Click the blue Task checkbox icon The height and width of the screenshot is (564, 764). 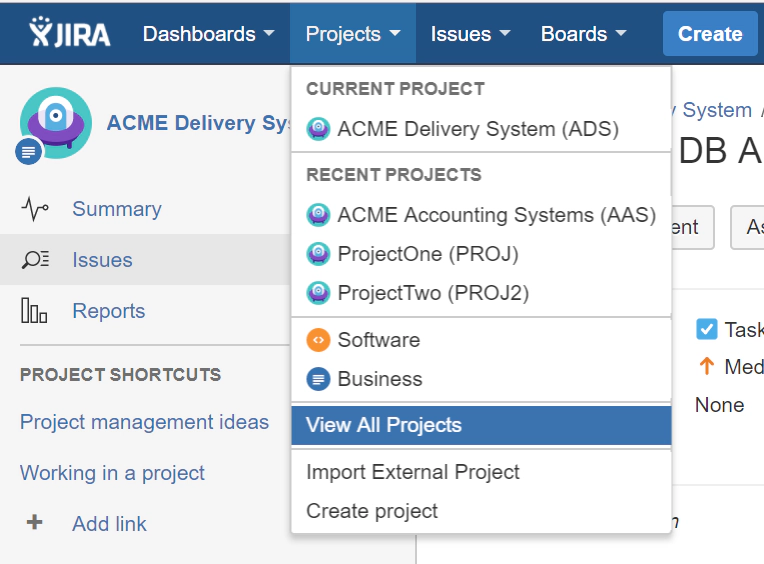pos(707,329)
